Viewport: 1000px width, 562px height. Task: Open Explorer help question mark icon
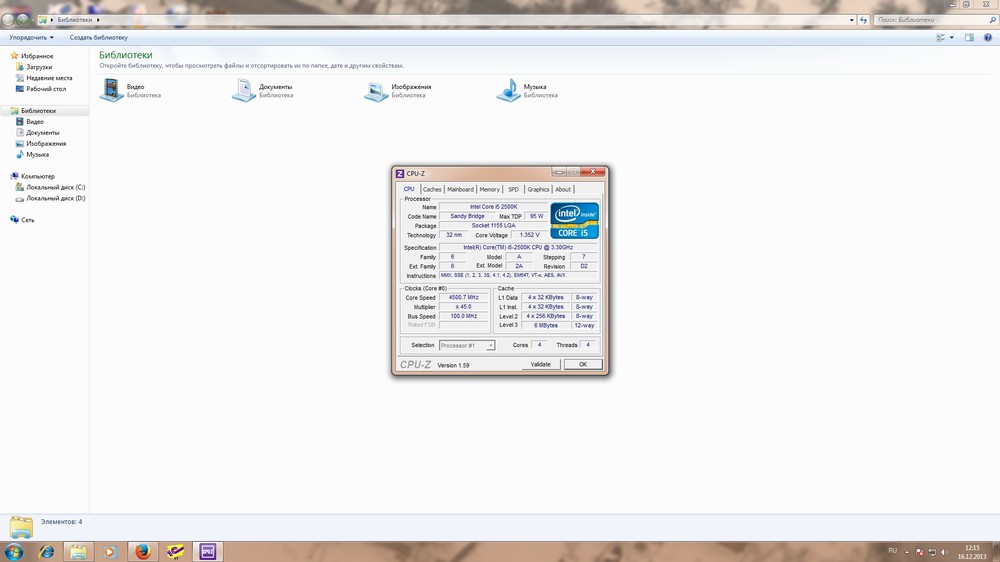pyautogui.click(x=988, y=38)
